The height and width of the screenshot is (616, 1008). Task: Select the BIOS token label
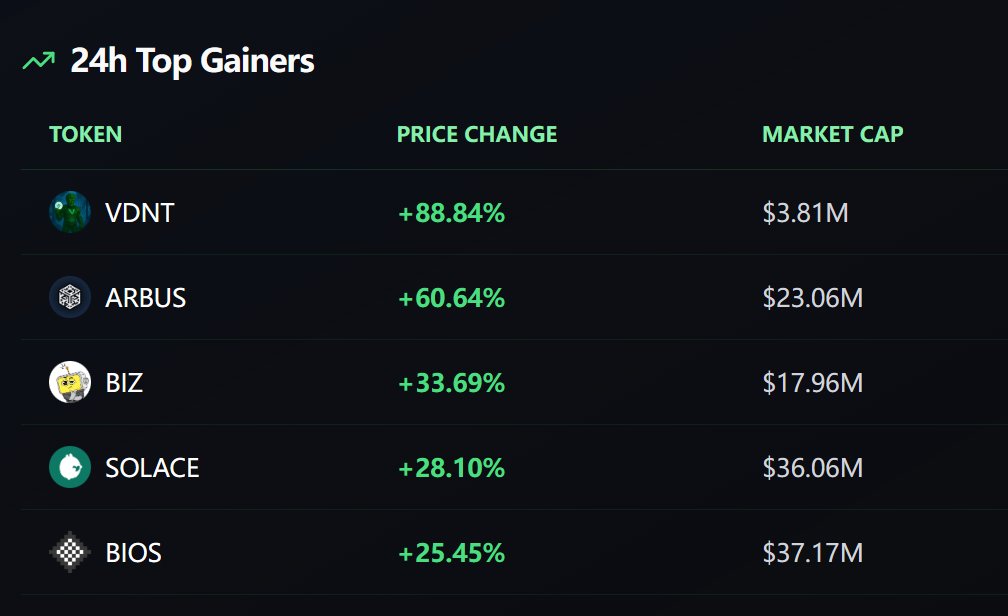tap(133, 552)
